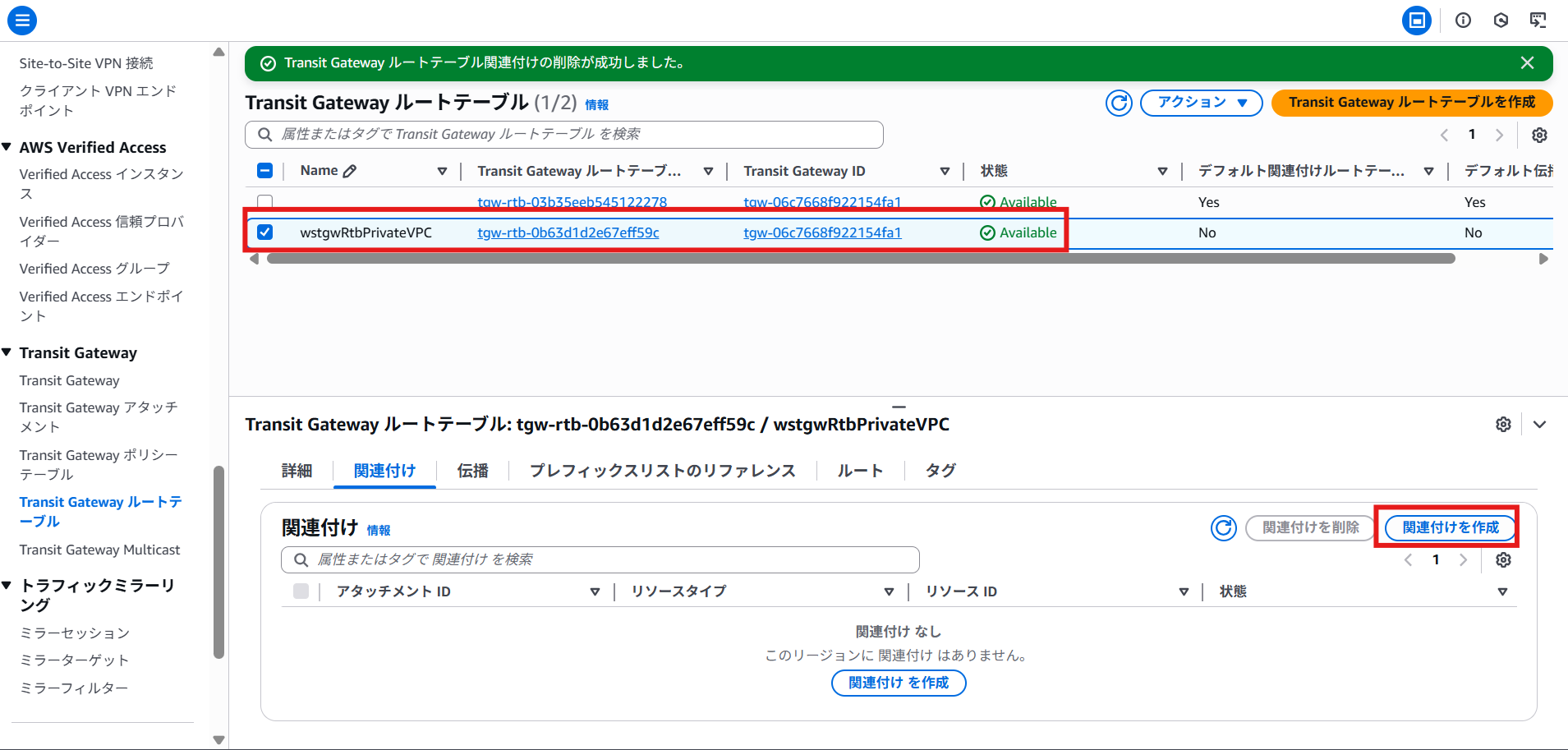Collapse the トラフィックミラーリング sidebar section
Viewport: 1568px width, 750px height.
[7, 586]
